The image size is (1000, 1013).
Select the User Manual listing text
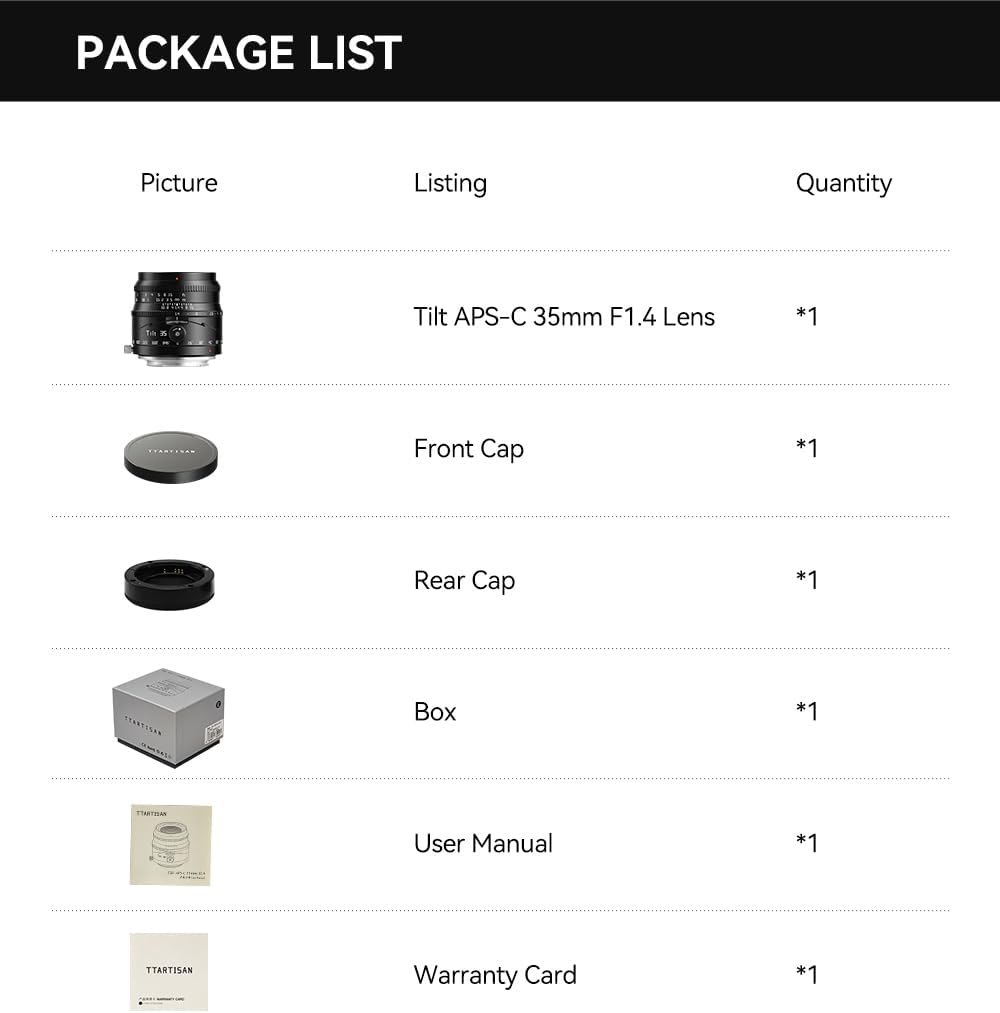tap(483, 843)
